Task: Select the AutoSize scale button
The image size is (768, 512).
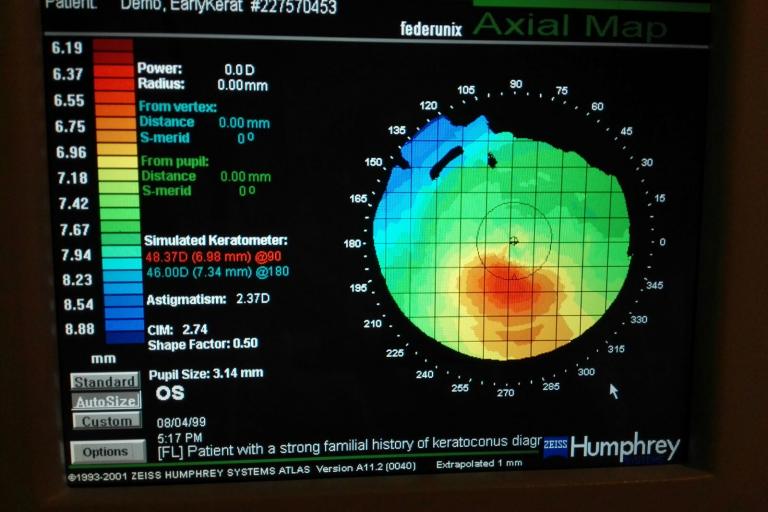Action: tap(105, 401)
